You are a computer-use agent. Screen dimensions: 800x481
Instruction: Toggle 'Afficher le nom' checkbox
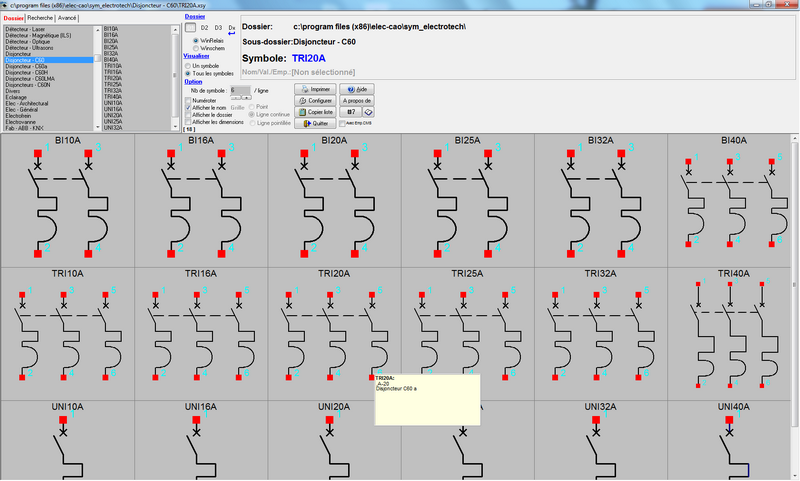[188, 108]
